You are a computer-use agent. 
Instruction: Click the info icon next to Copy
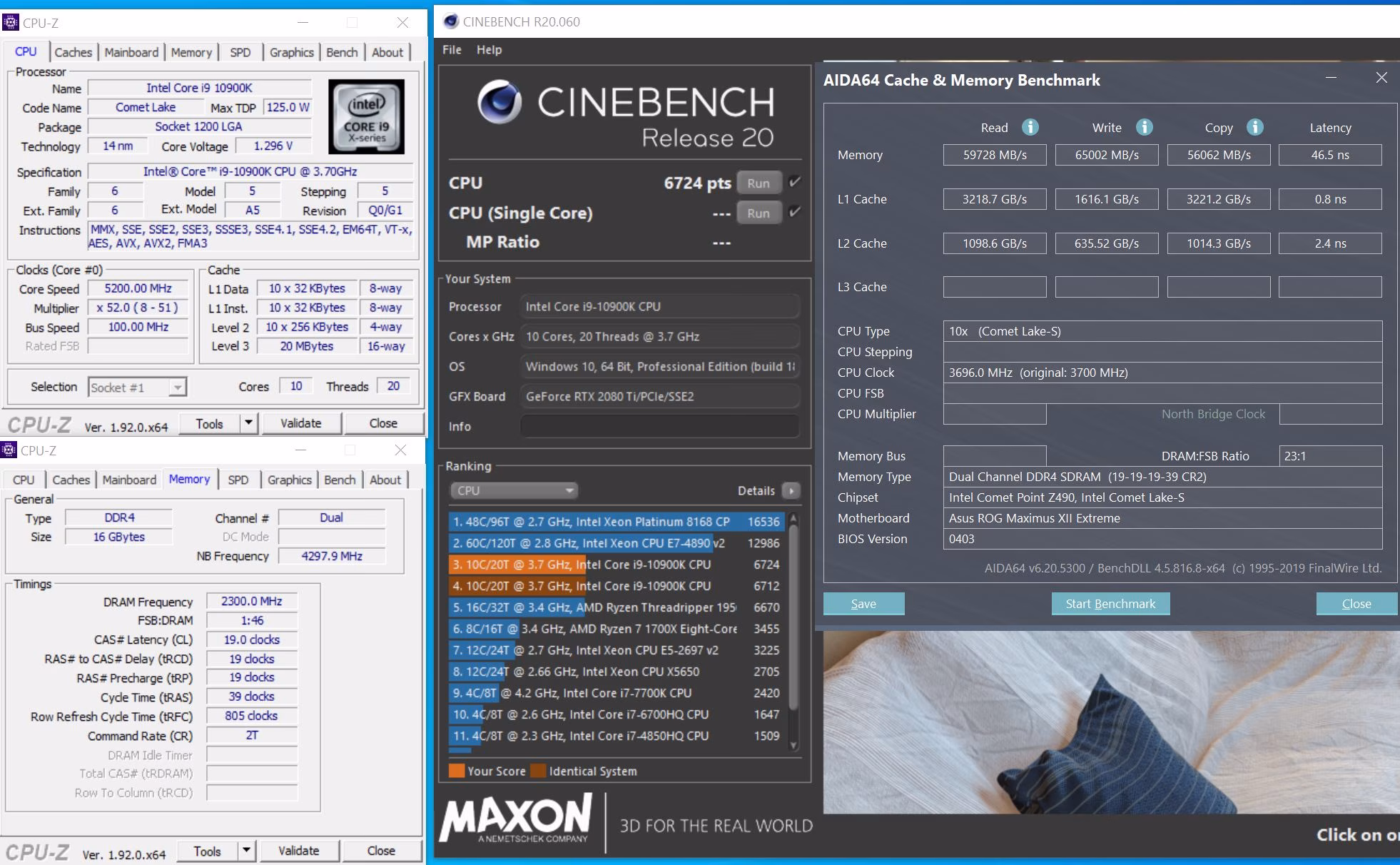1254,127
